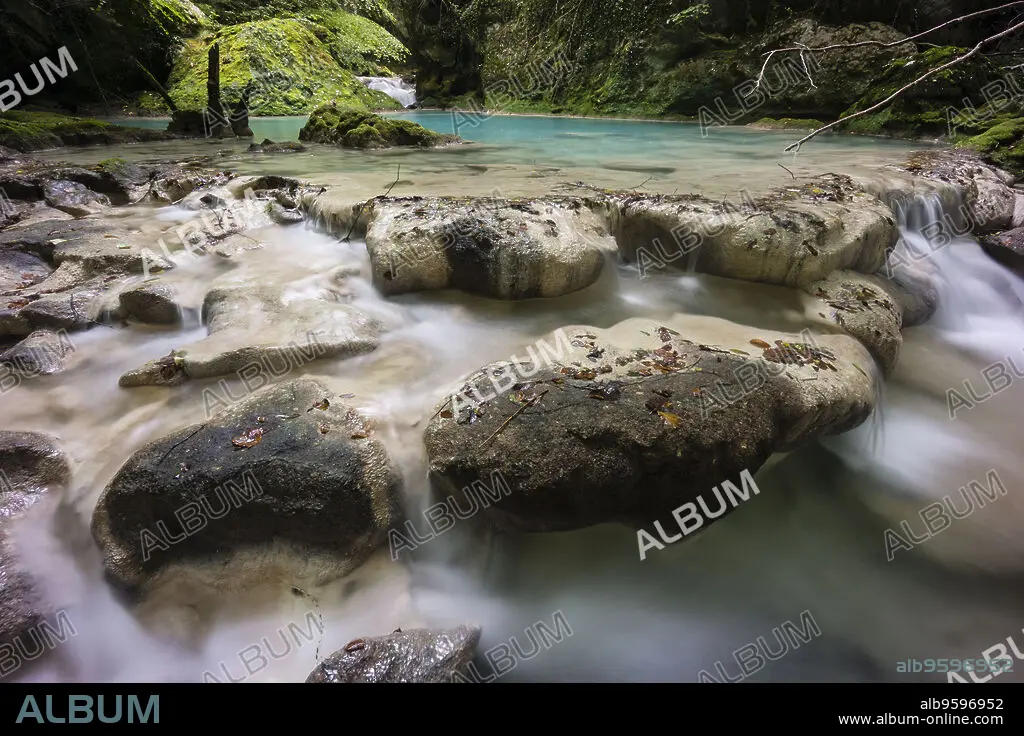Click the teal alb9596952 watermark over the photo

954,666
